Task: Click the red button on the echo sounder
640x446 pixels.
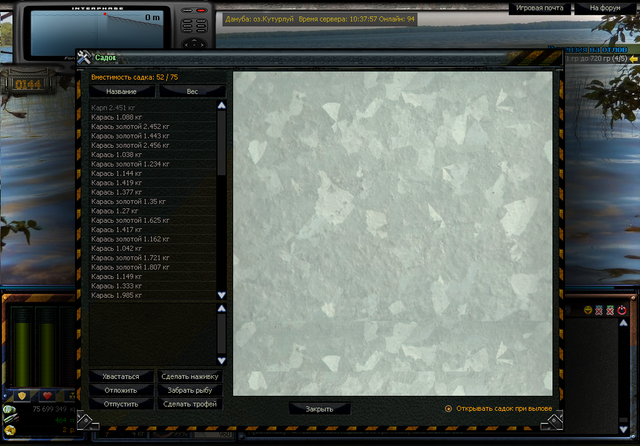Action: tap(201, 10)
